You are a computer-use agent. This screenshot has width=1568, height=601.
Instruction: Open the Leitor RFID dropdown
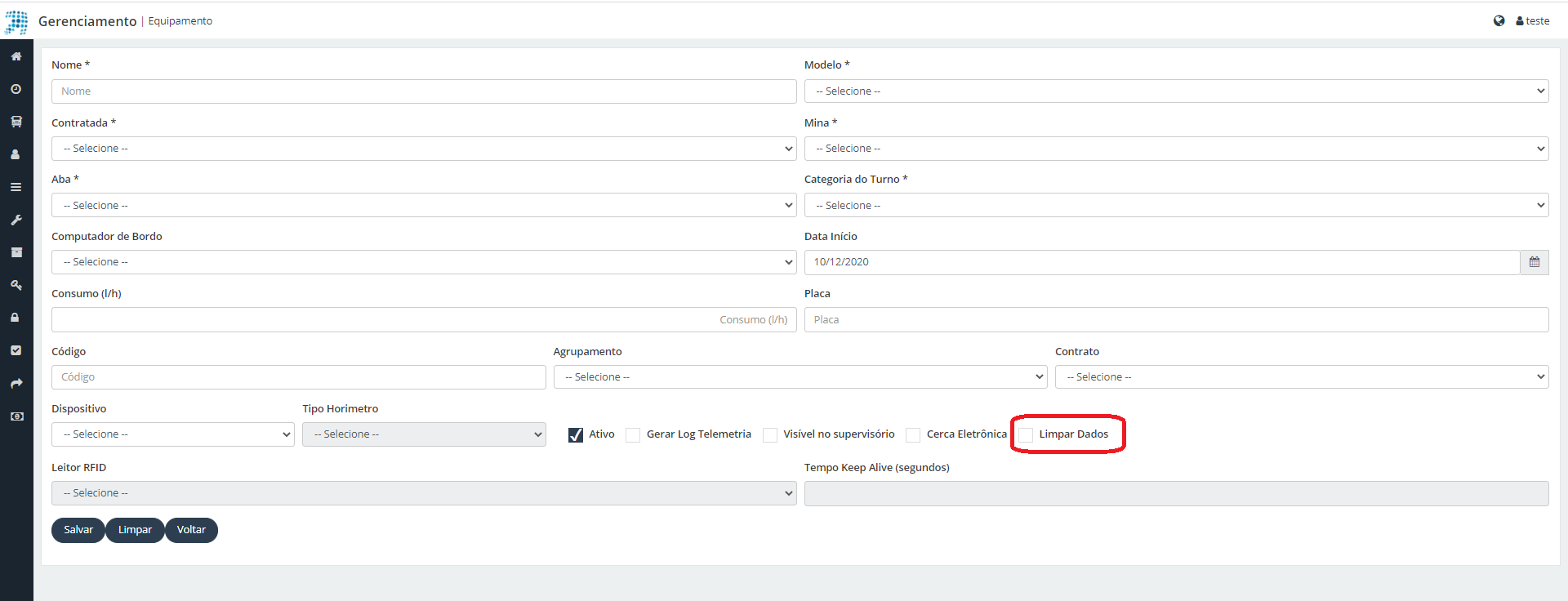tap(424, 493)
